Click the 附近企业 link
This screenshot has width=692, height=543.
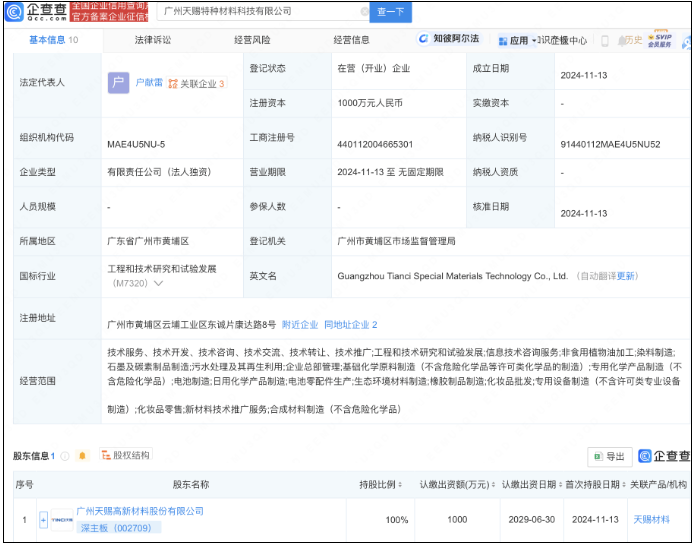pos(299,325)
